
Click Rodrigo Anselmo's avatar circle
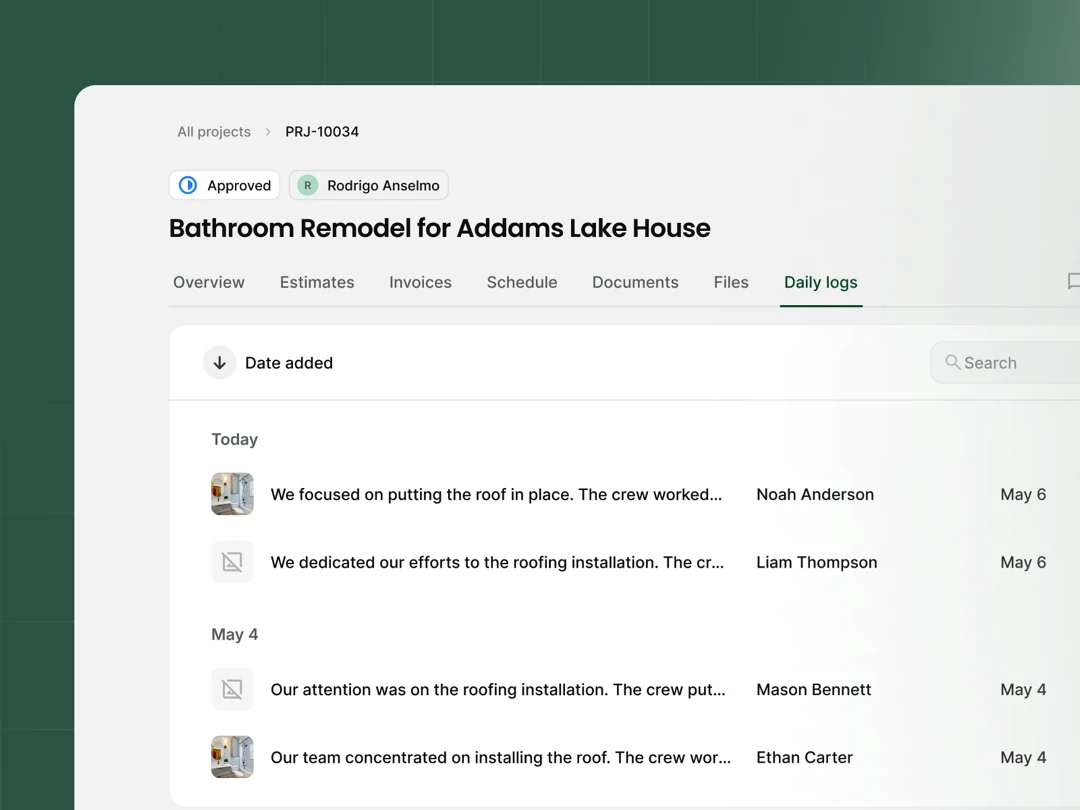(x=305, y=185)
